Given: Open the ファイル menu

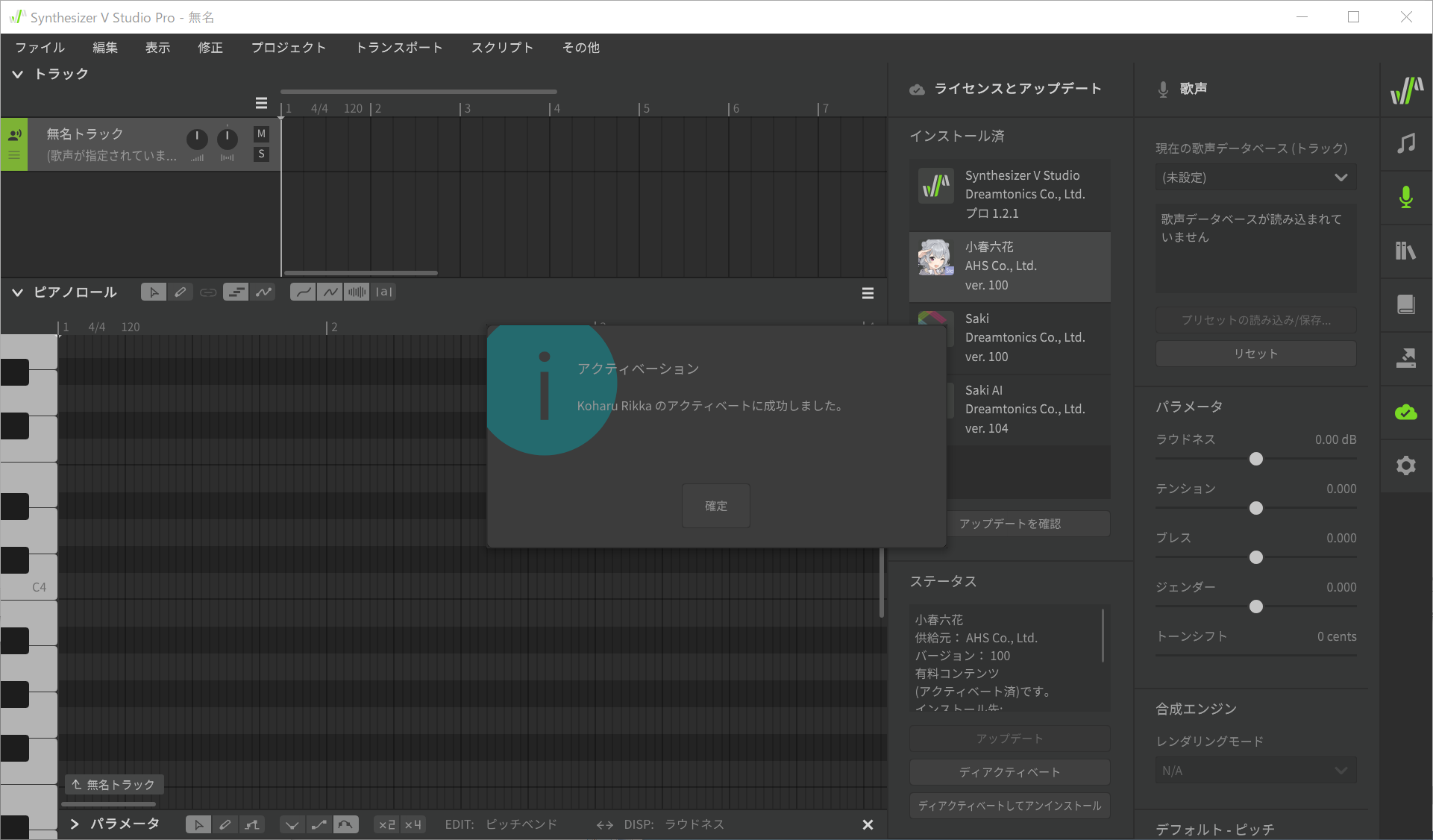Looking at the screenshot, I should (x=40, y=48).
